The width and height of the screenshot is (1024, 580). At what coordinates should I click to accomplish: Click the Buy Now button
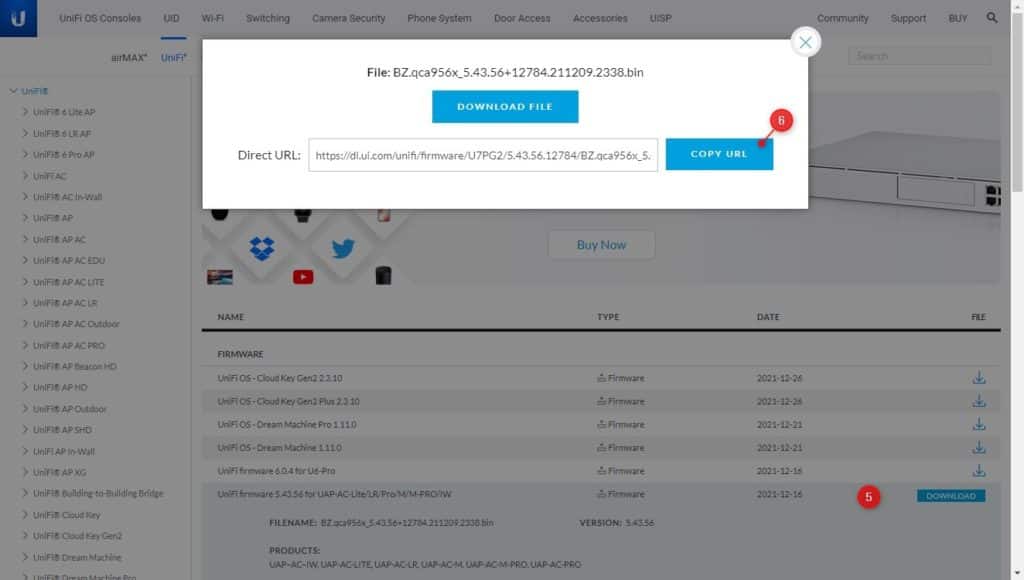[x=601, y=245]
